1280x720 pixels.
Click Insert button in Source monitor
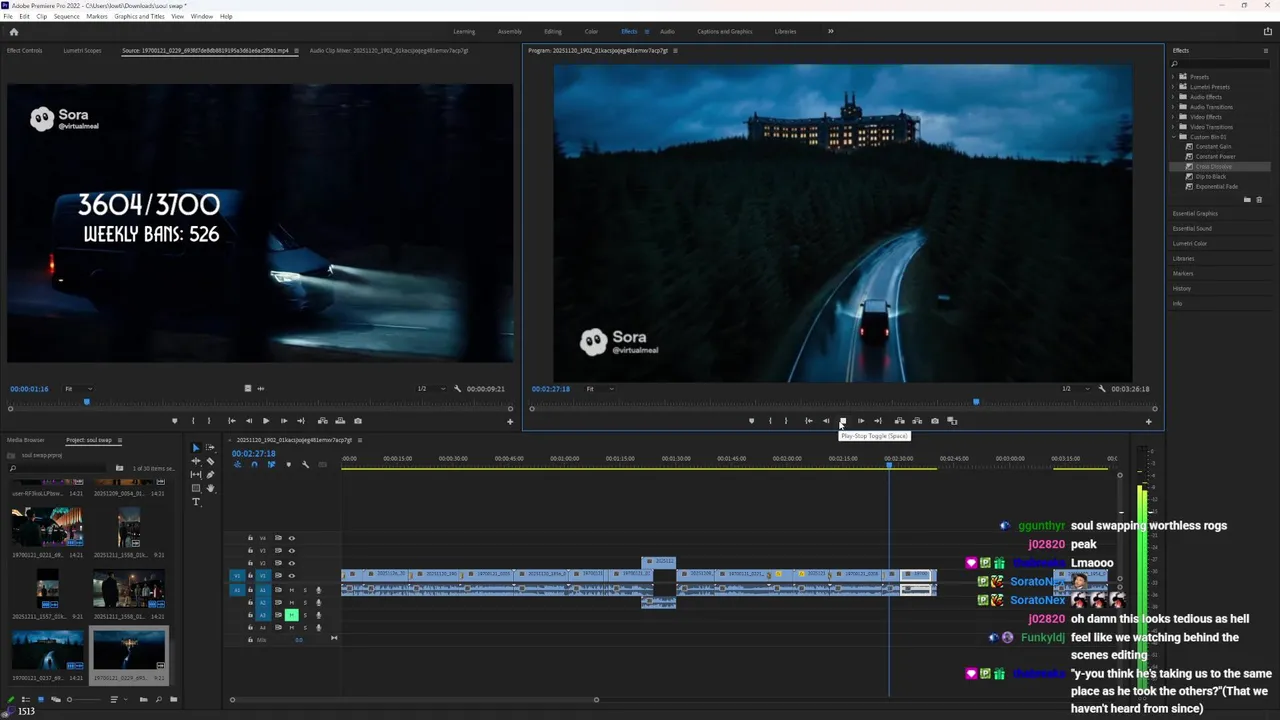[x=322, y=421]
